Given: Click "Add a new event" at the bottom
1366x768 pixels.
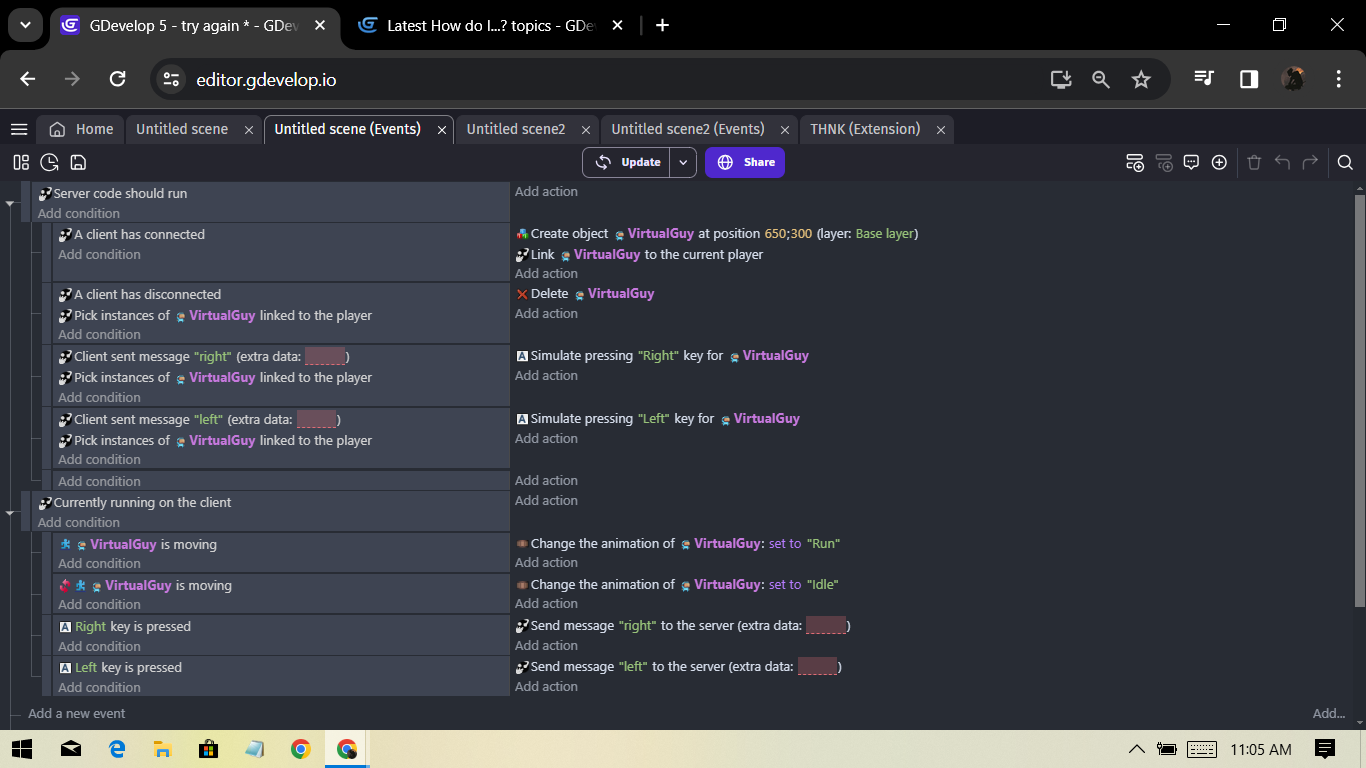Looking at the screenshot, I should [74, 713].
